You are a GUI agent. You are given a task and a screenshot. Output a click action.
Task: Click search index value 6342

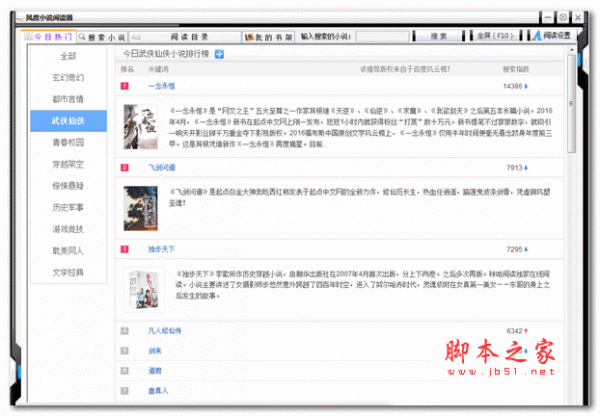[514, 331]
